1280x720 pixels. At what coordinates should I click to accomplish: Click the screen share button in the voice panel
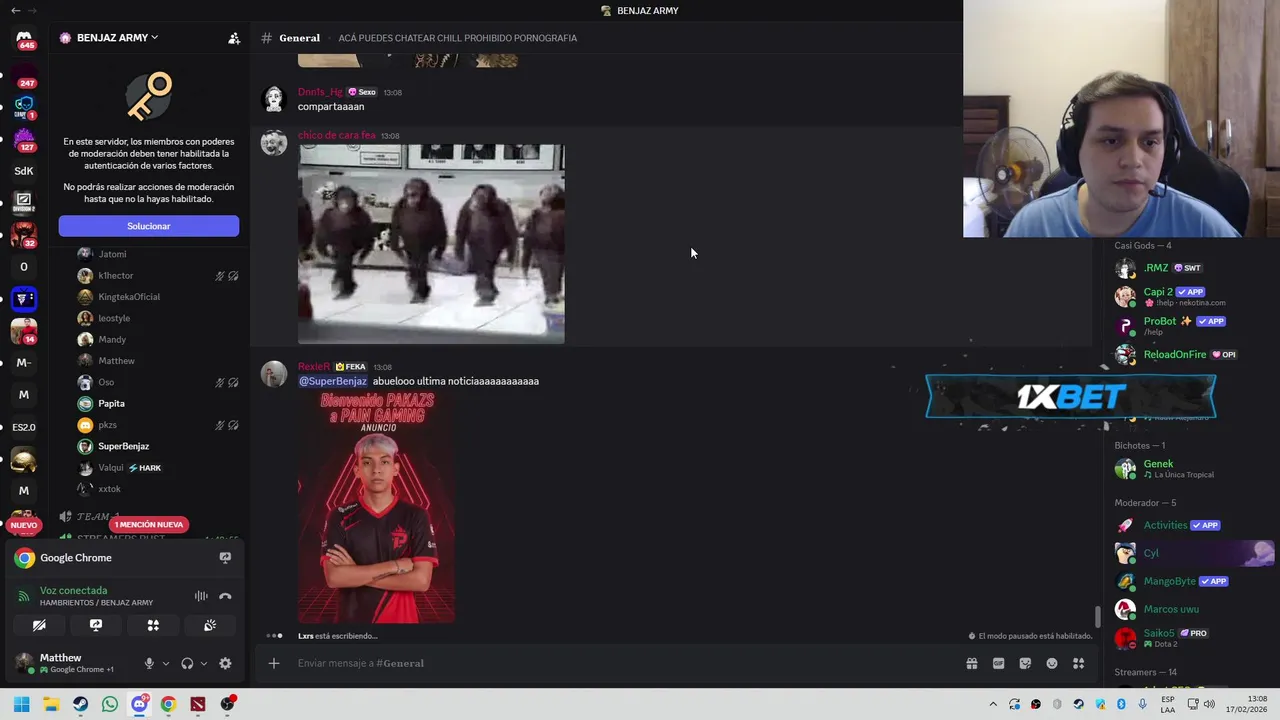coord(96,625)
